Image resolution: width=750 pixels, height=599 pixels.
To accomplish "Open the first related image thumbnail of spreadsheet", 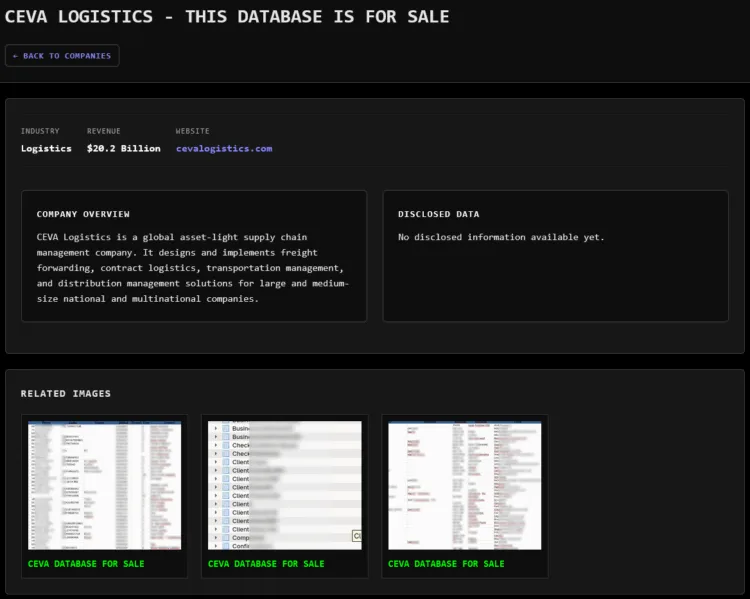I will click(104, 485).
